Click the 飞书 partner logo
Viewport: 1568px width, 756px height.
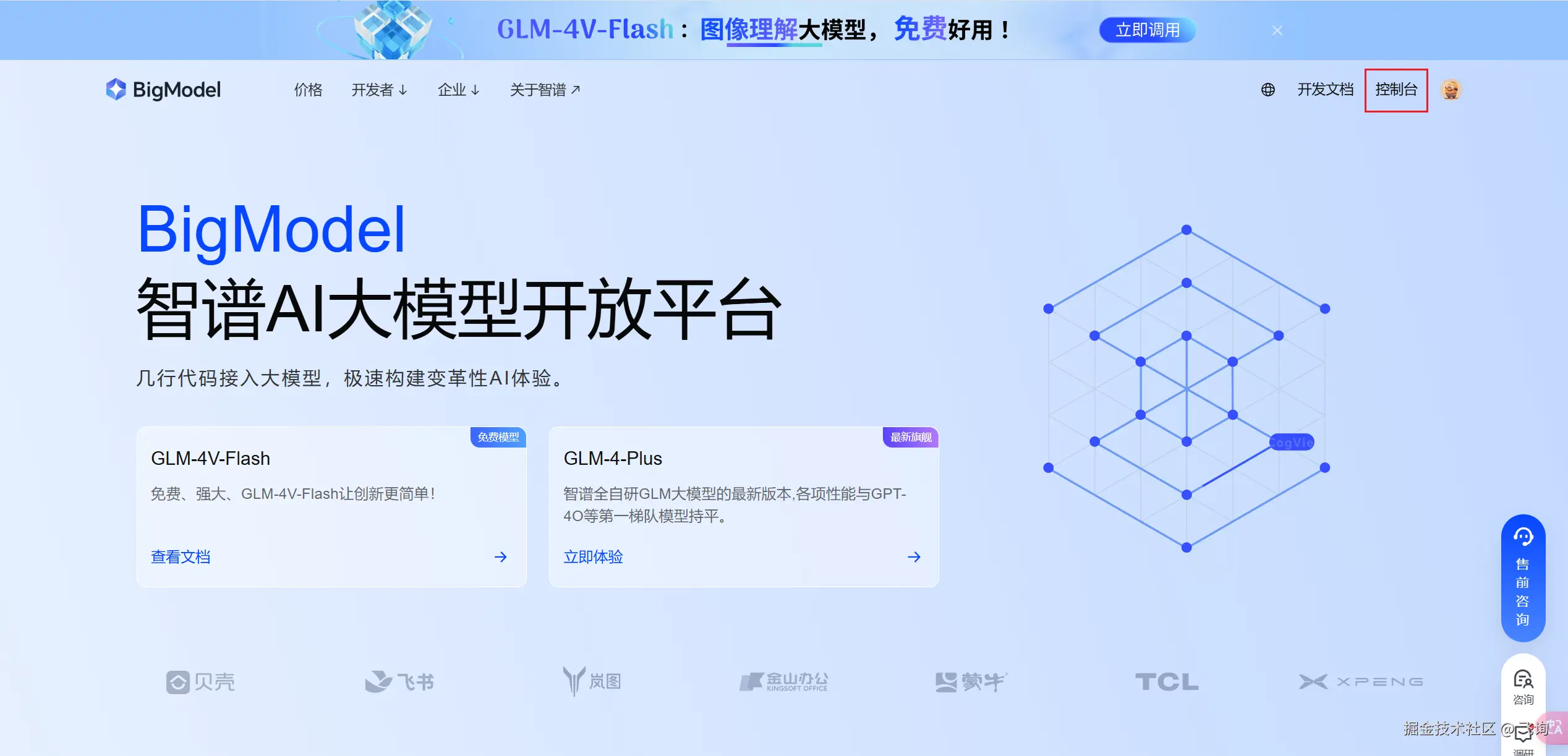[x=399, y=682]
